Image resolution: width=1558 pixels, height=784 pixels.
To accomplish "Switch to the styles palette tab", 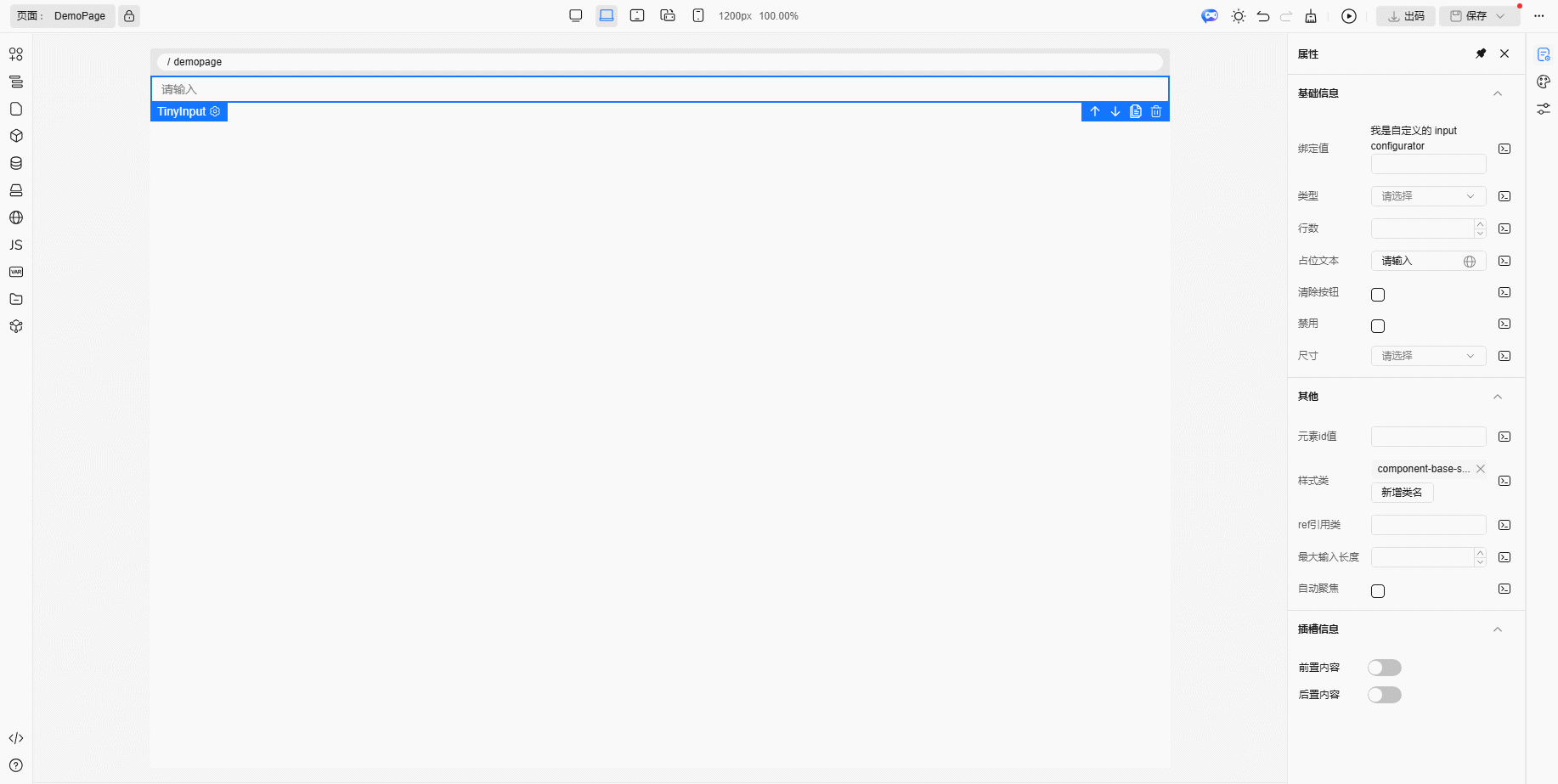I will [1544, 82].
